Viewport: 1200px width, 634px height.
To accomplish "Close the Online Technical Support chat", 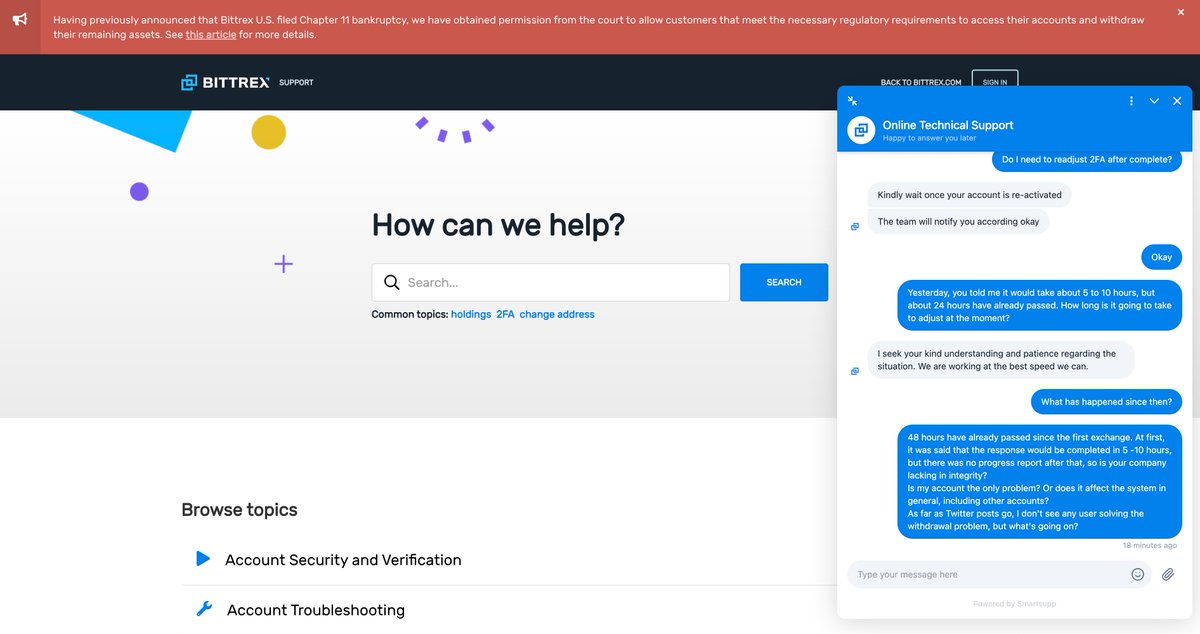I will [x=1177, y=101].
